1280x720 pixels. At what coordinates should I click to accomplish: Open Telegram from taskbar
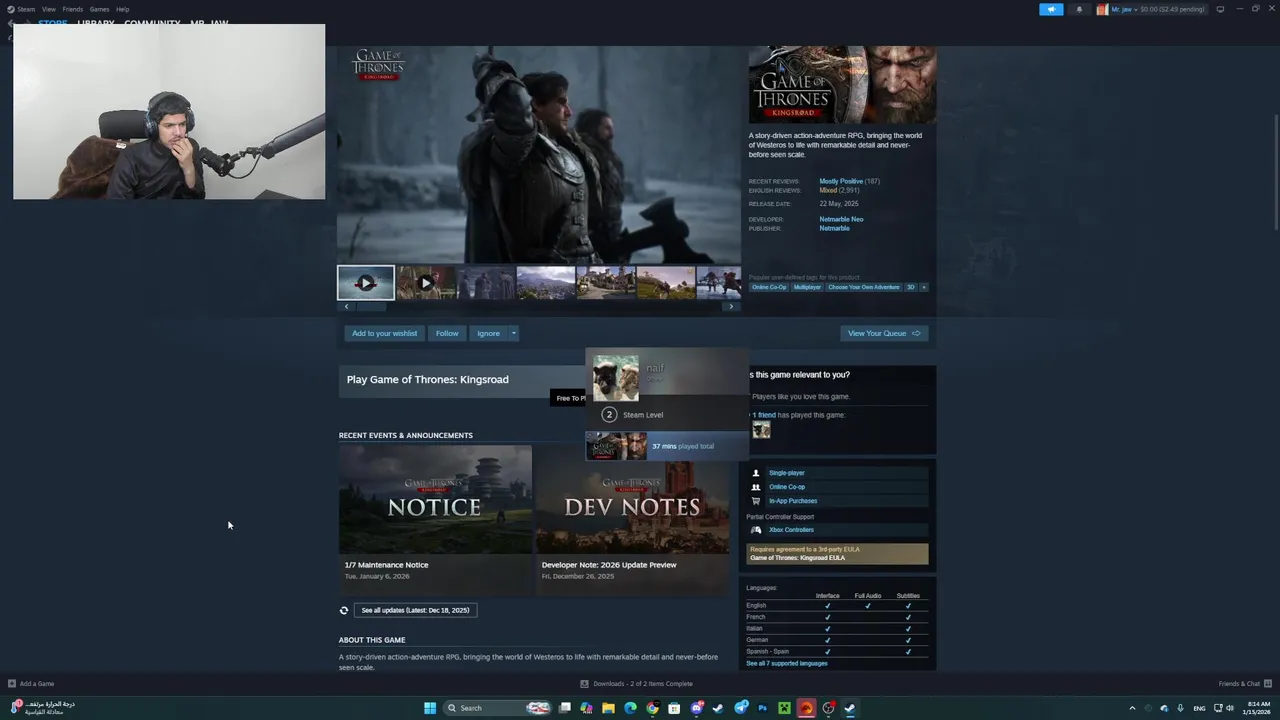tap(741, 708)
